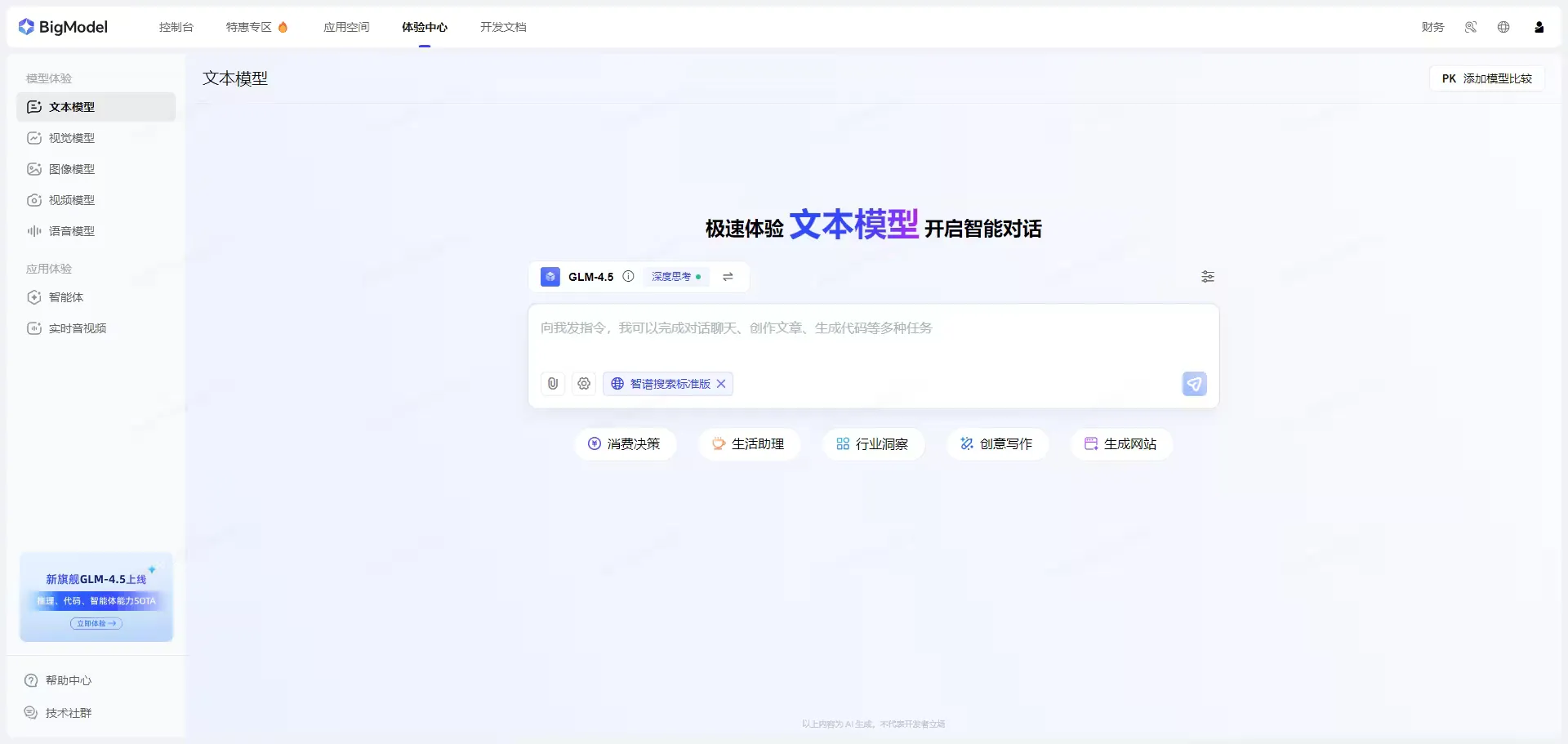
Task: Open the GLM-4.5 model selector
Action: 590,277
